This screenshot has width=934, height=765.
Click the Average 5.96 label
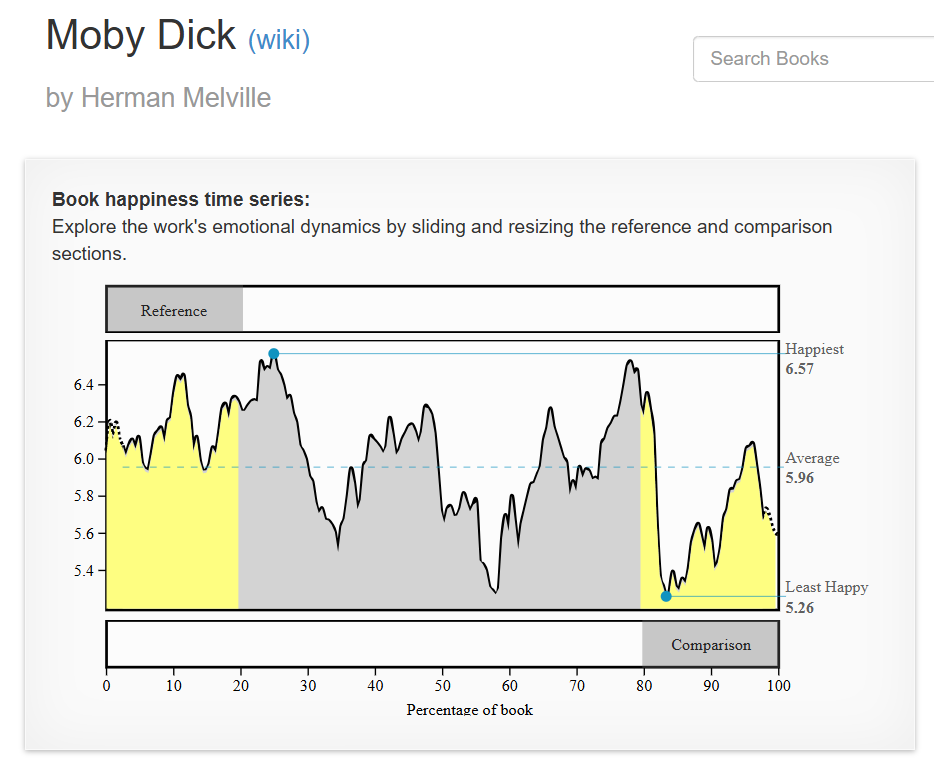click(812, 468)
